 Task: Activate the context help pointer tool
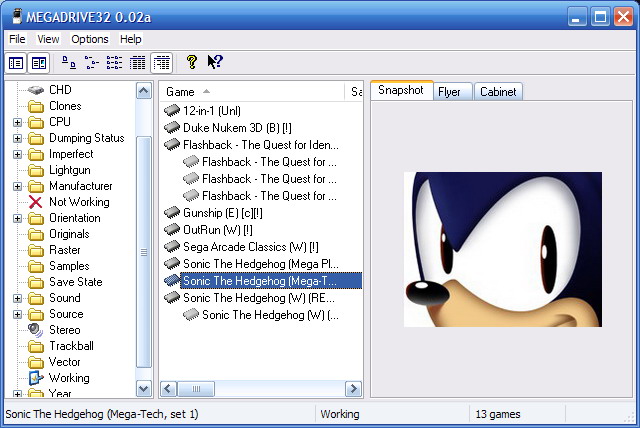coord(215,62)
